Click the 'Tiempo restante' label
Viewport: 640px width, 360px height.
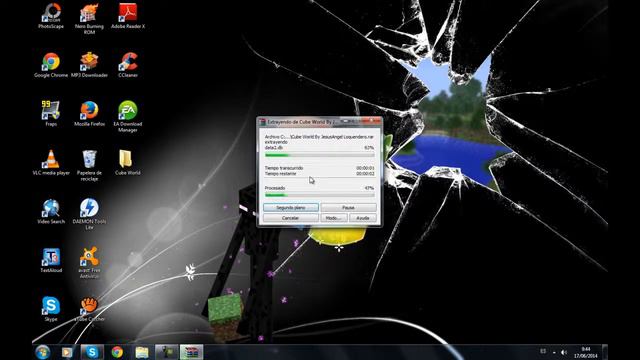click(x=280, y=173)
